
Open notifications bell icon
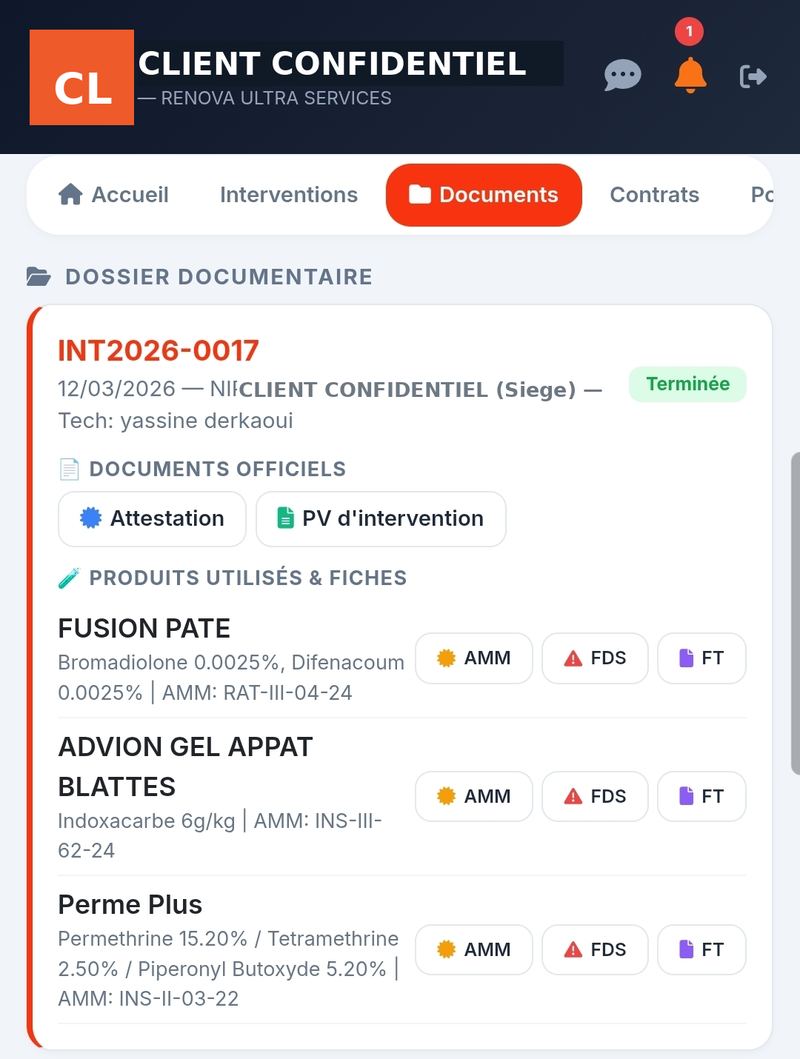(690, 75)
